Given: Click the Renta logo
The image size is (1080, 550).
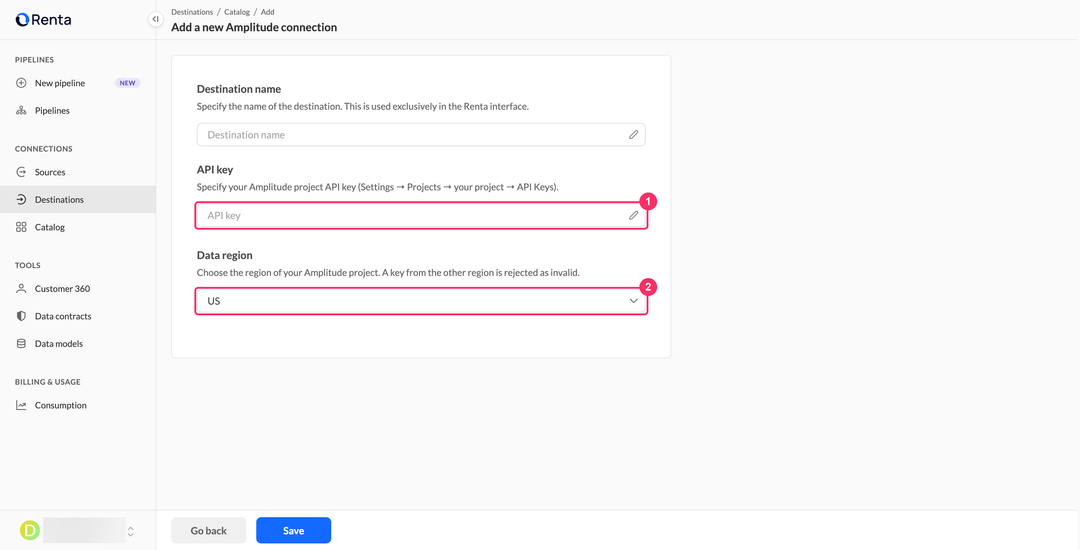Looking at the screenshot, I should tap(43, 20).
